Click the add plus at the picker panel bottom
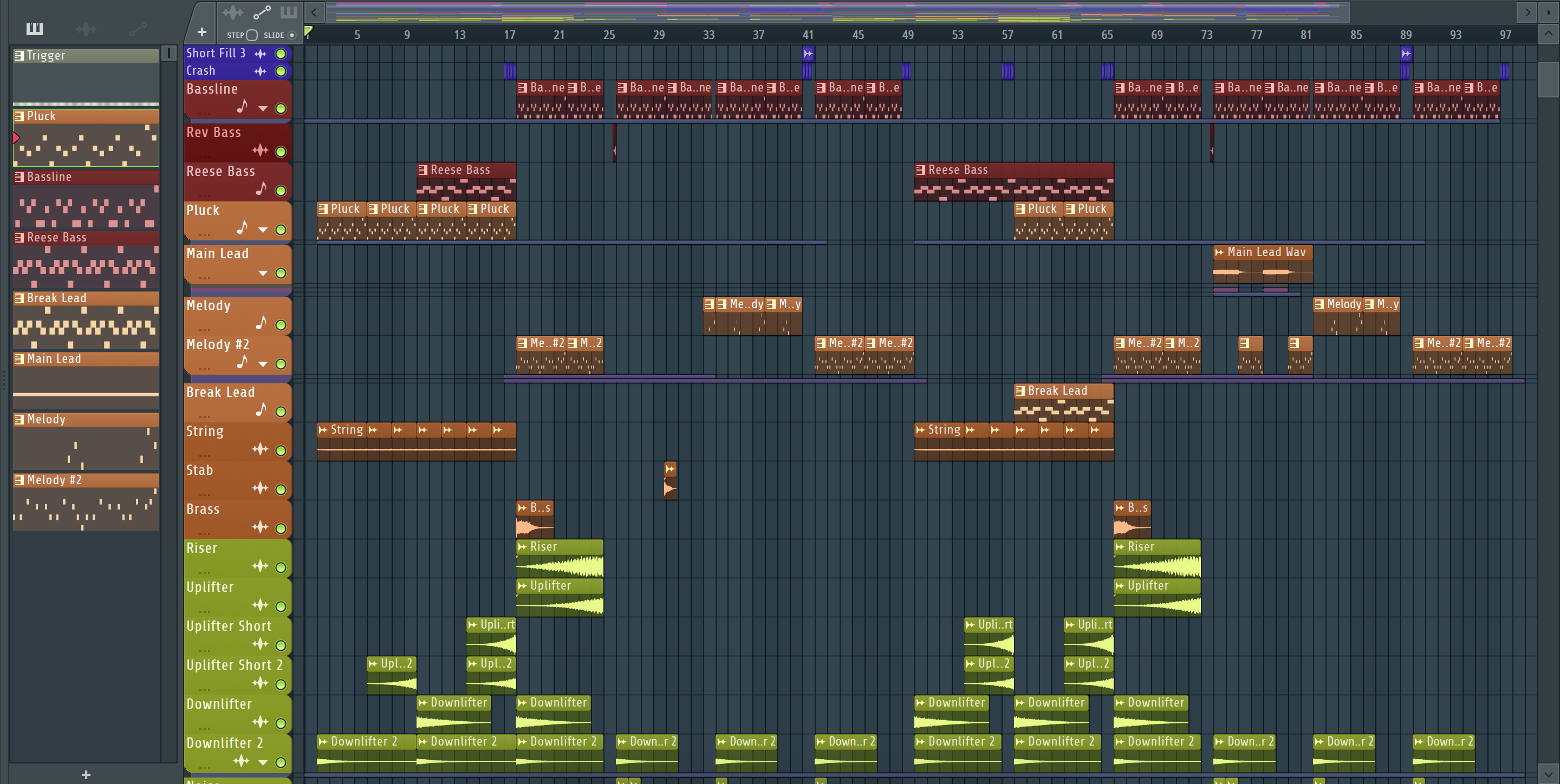The image size is (1560, 784). click(x=86, y=774)
